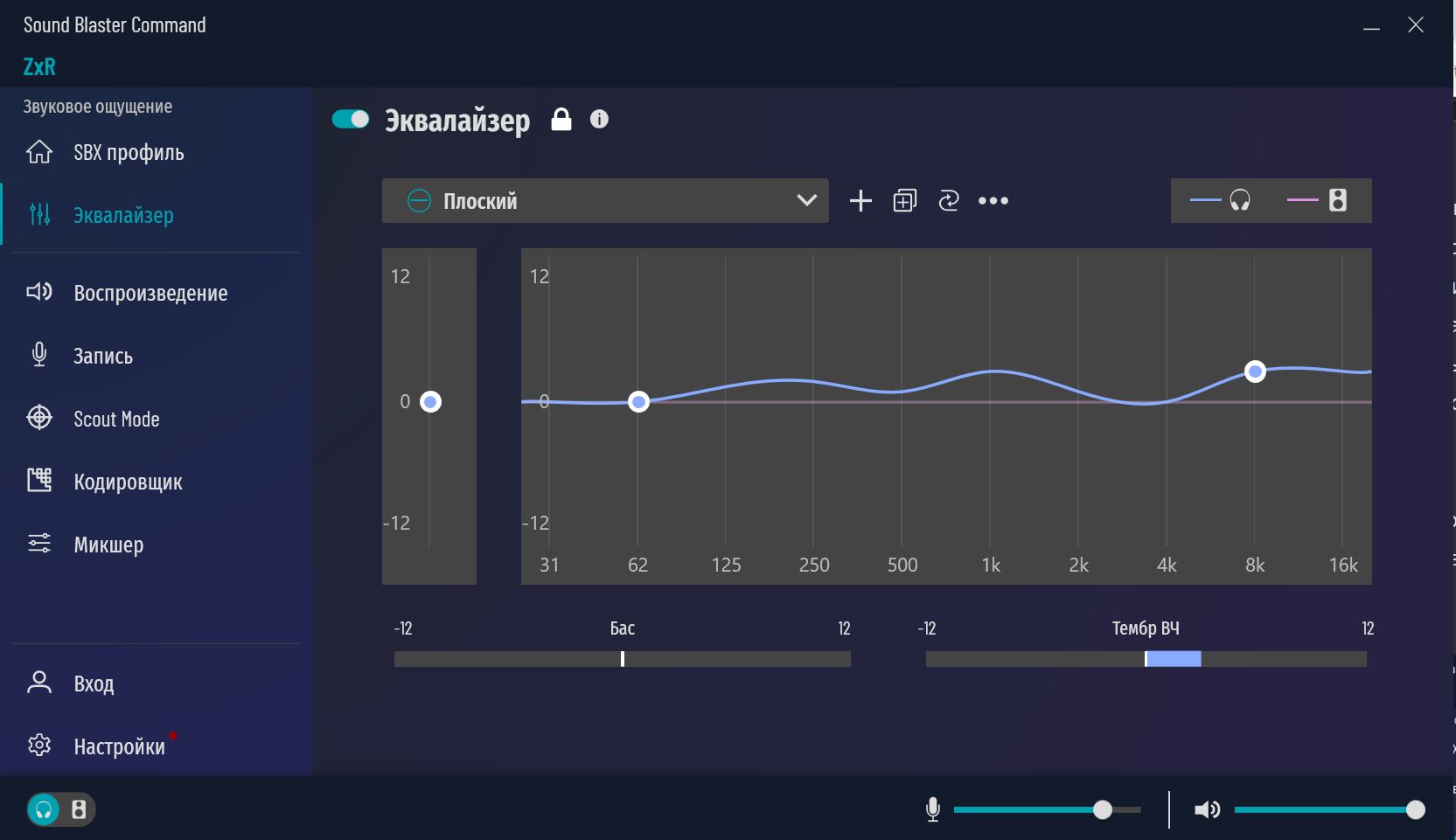1456x840 pixels.
Task: Toggle the Эквалайзер on/off switch
Action: [351, 120]
